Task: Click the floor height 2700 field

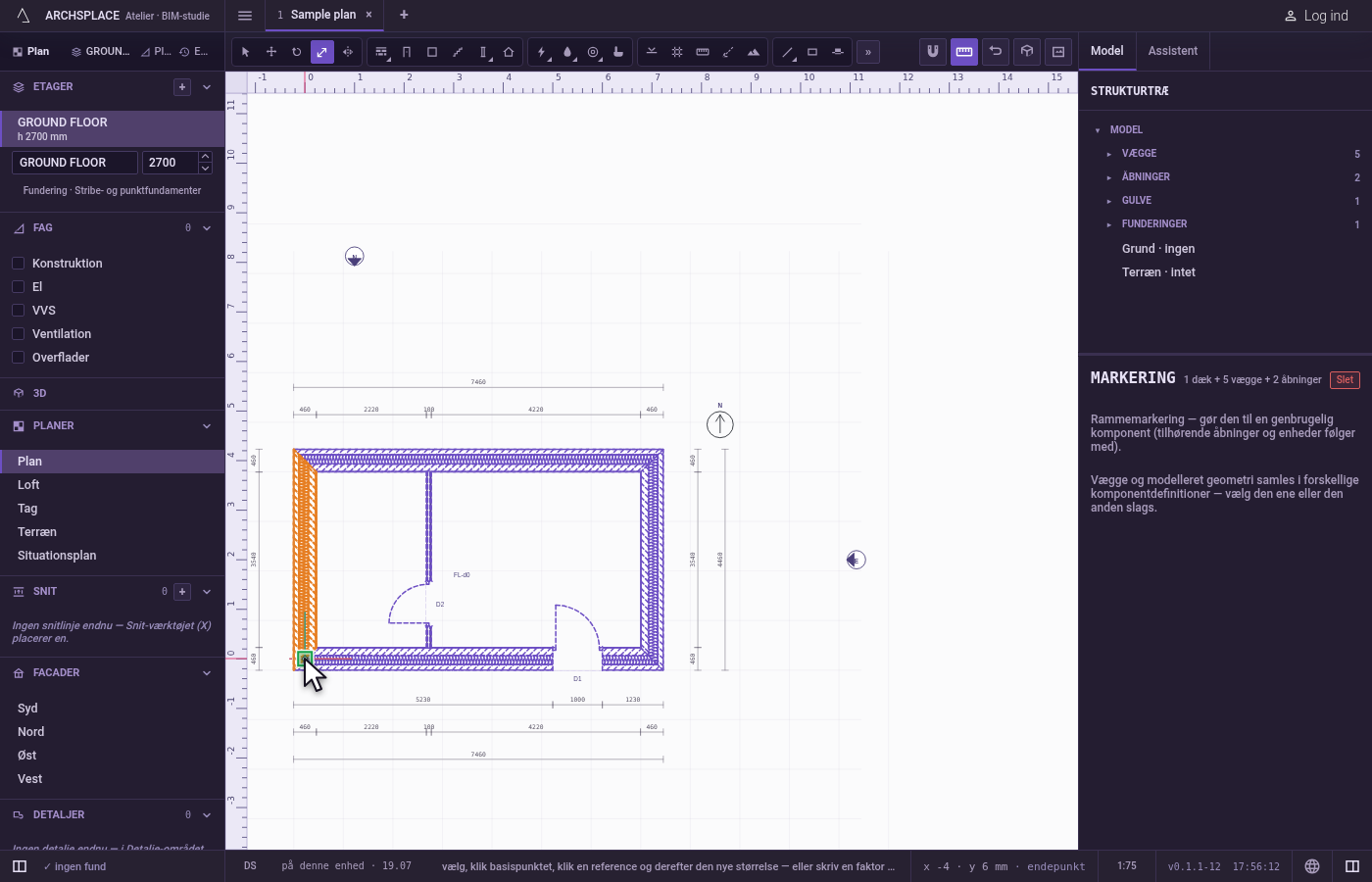Action: [170, 163]
